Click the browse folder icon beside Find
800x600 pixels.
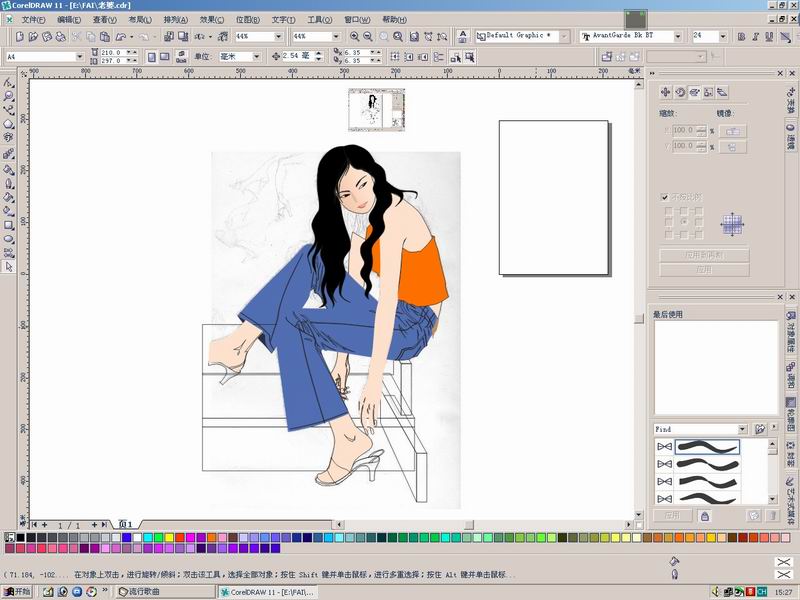760,429
